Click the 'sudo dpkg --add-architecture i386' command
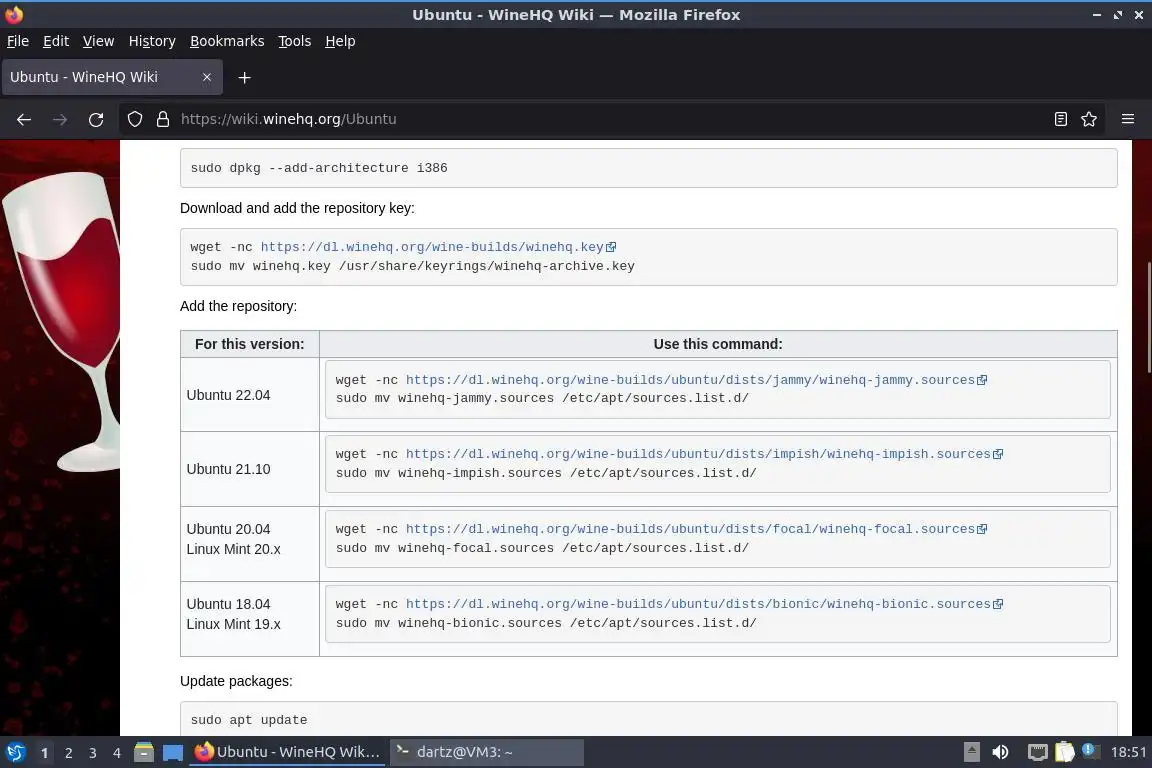 coord(319,168)
